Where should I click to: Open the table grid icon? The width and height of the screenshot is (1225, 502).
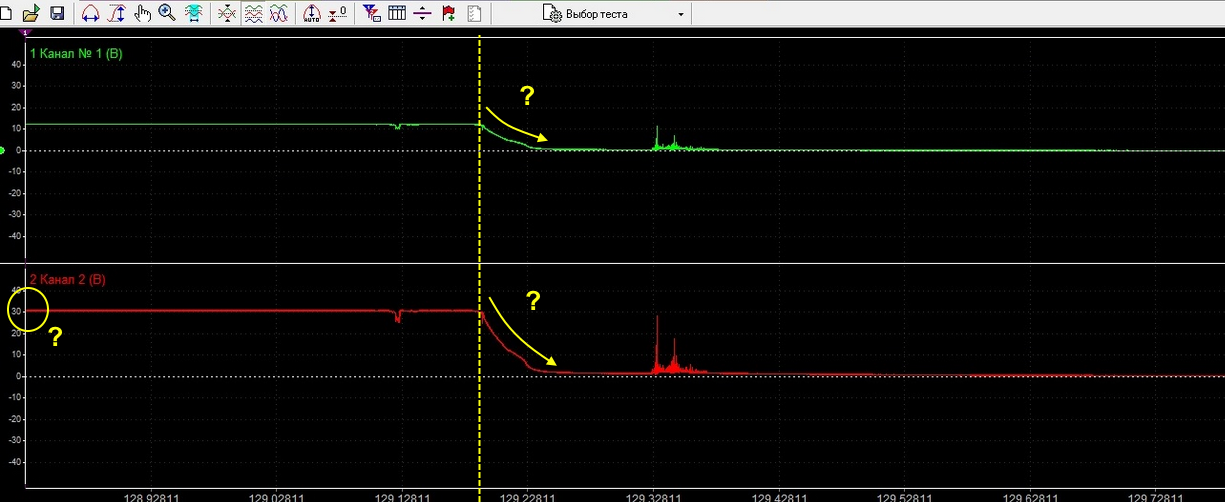tap(397, 13)
